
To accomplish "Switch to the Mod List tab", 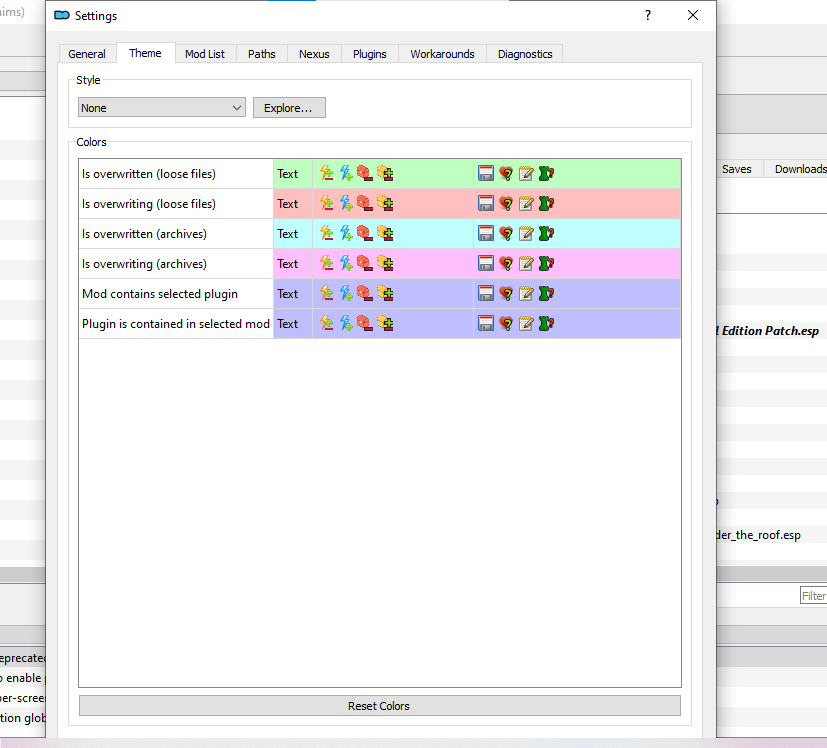I will (204, 53).
